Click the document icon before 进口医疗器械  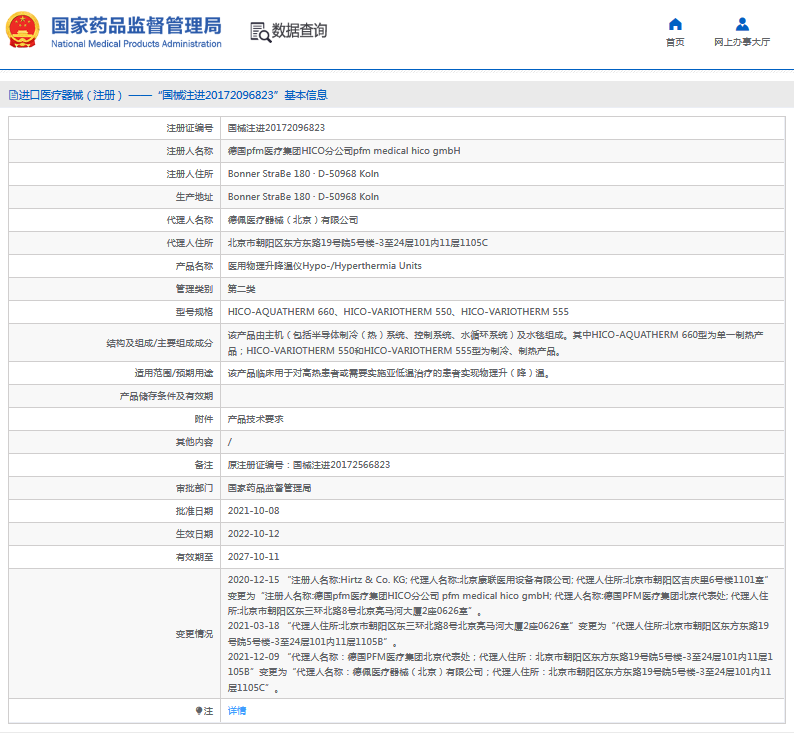click(x=13, y=95)
